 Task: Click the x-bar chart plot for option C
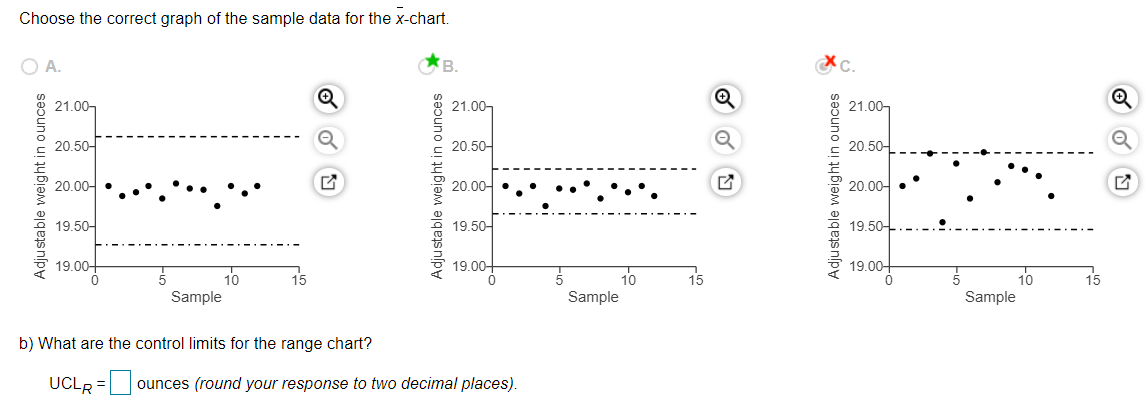(990, 186)
